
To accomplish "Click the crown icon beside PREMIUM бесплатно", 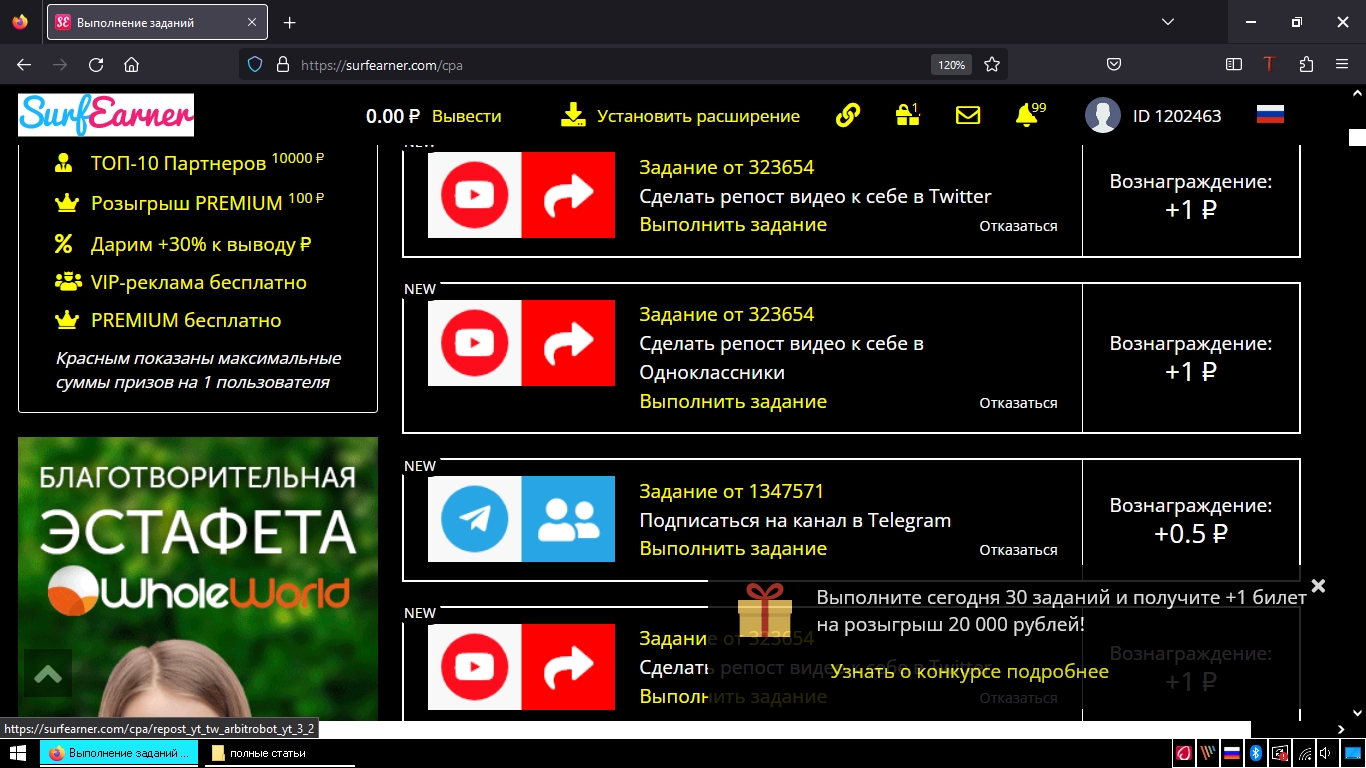I will coord(66,320).
